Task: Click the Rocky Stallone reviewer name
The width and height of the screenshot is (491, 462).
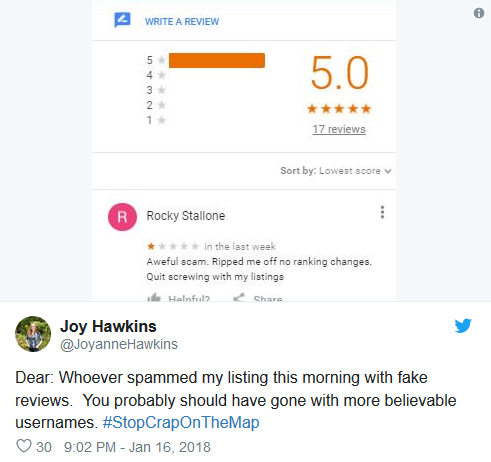Action: [186, 216]
